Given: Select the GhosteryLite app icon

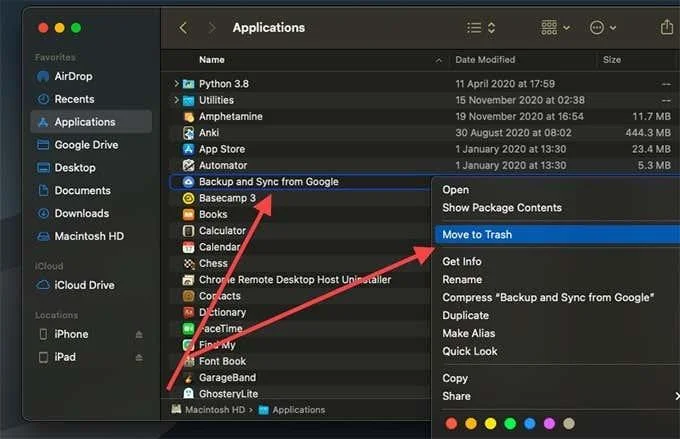Looking at the screenshot, I should [188, 394].
